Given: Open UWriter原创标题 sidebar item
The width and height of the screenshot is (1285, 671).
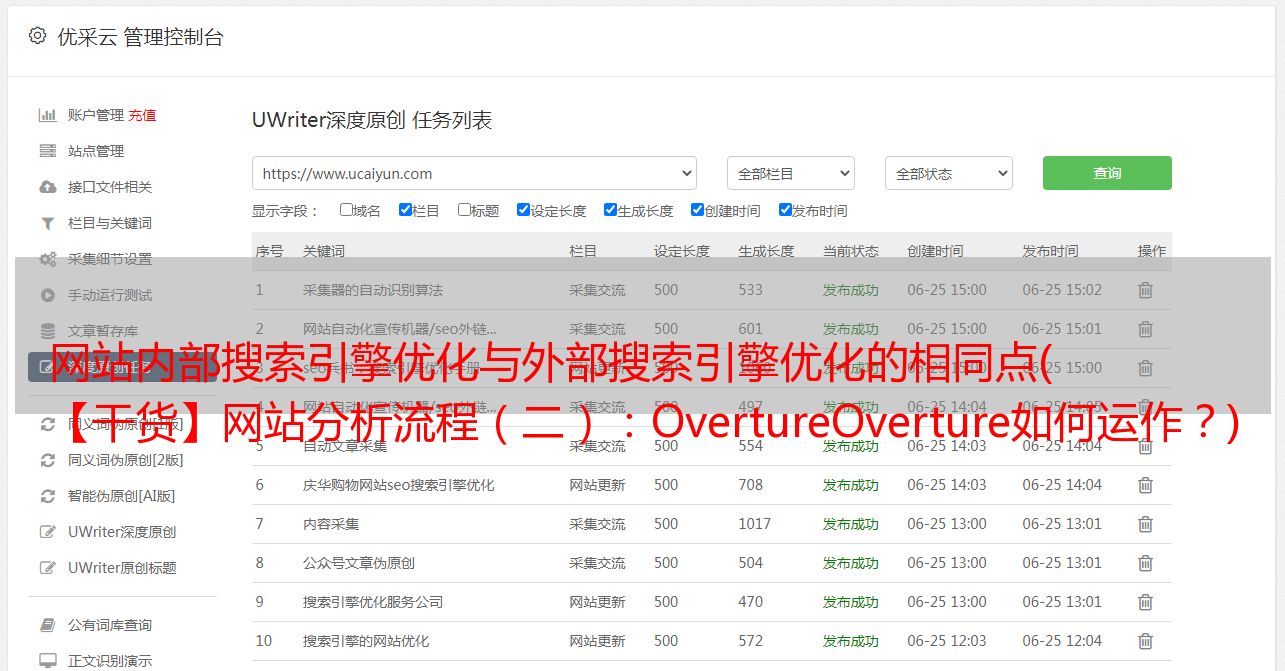Looking at the screenshot, I should (x=122, y=568).
